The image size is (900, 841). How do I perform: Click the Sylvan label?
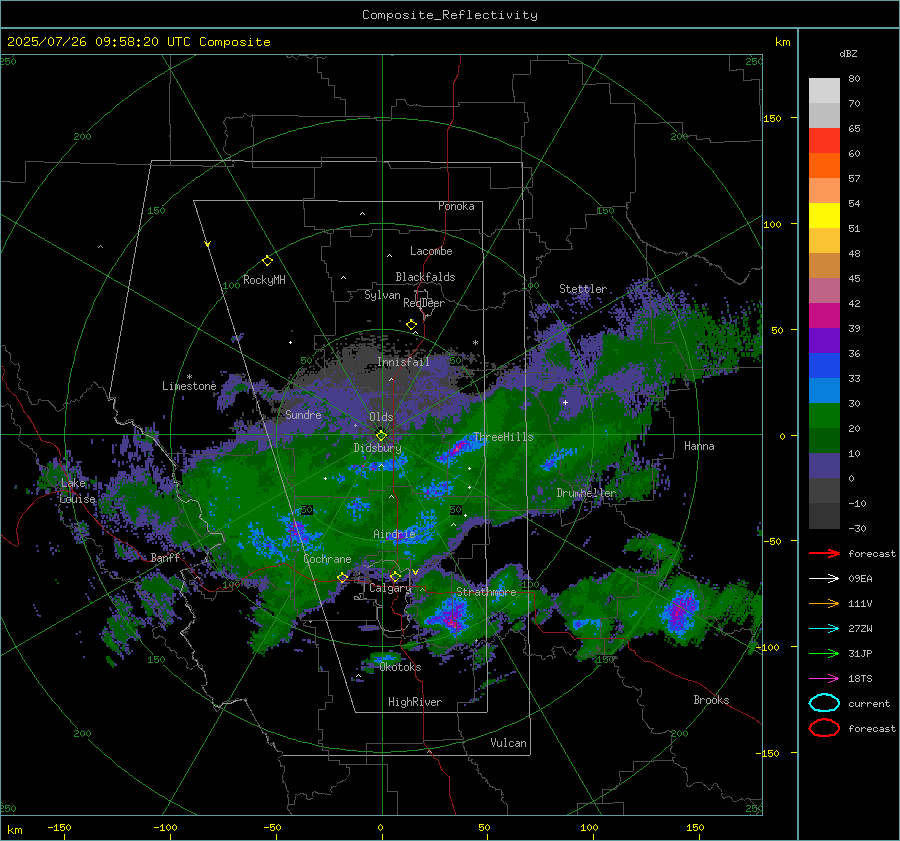[382, 295]
